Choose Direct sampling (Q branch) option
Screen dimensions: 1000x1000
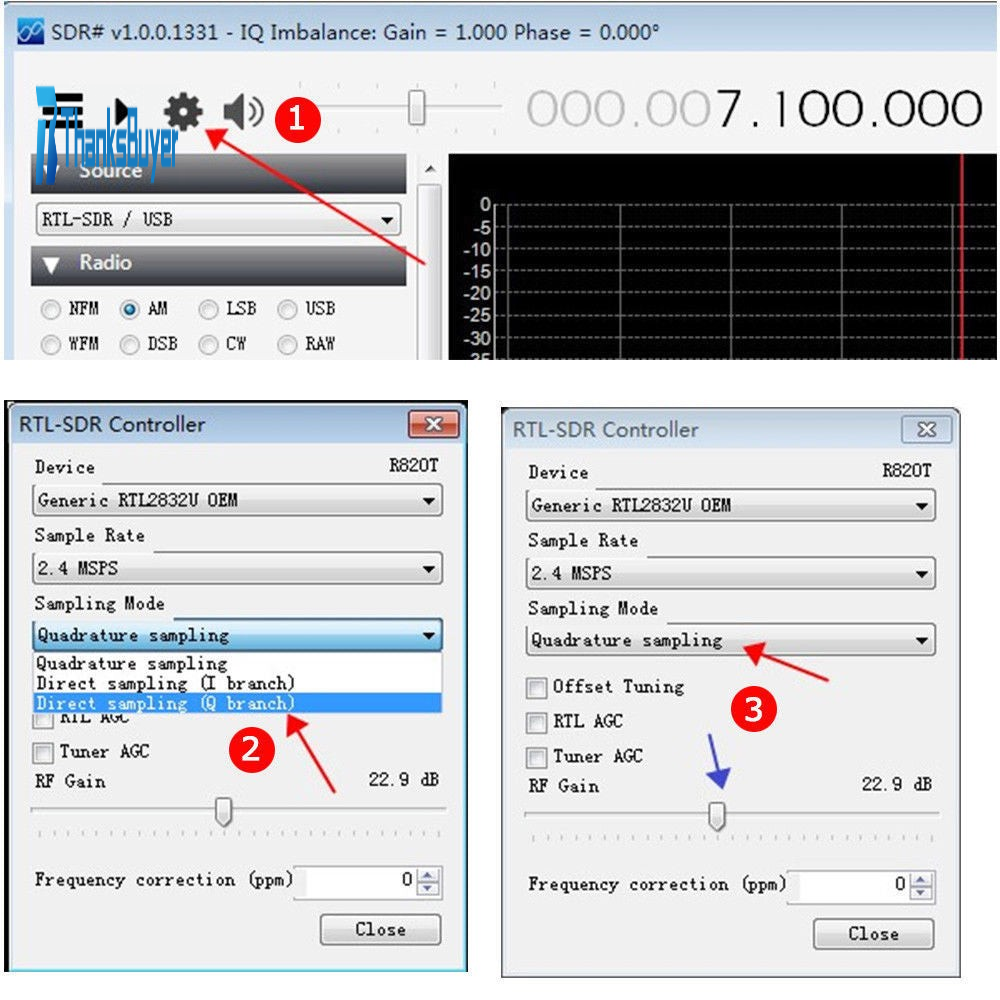237,703
